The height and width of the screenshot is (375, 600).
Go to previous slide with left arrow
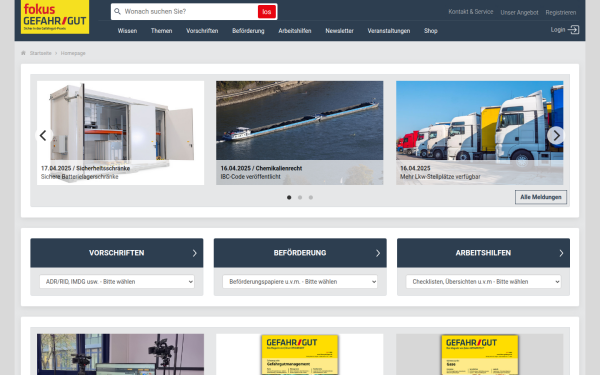(43, 135)
